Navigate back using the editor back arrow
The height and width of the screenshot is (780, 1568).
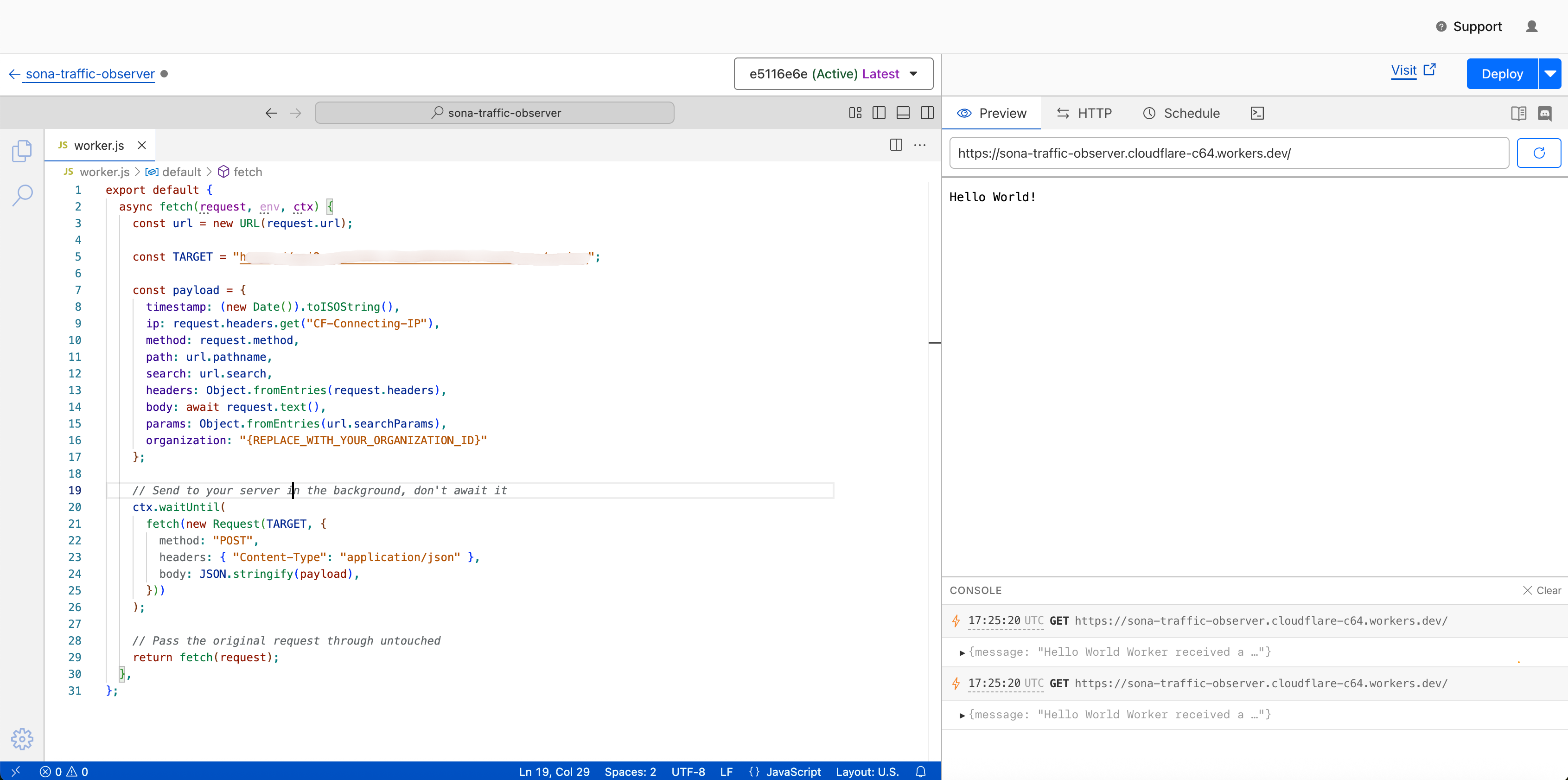coord(271,113)
